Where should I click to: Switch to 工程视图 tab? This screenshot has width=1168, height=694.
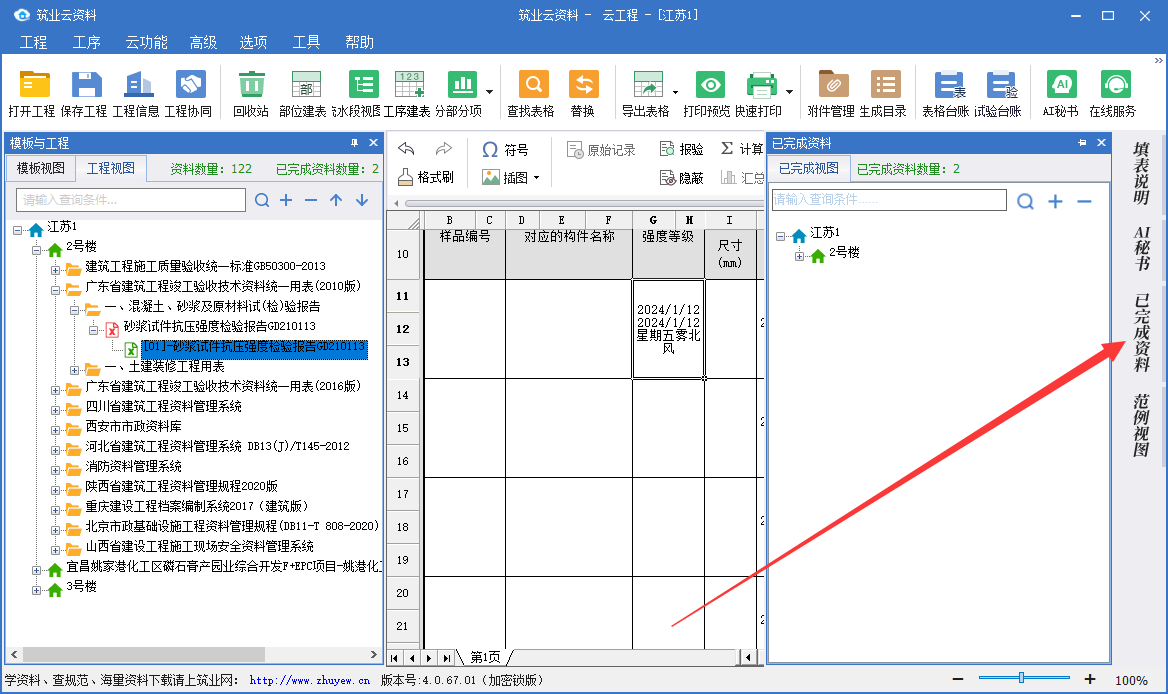point(111,168)
